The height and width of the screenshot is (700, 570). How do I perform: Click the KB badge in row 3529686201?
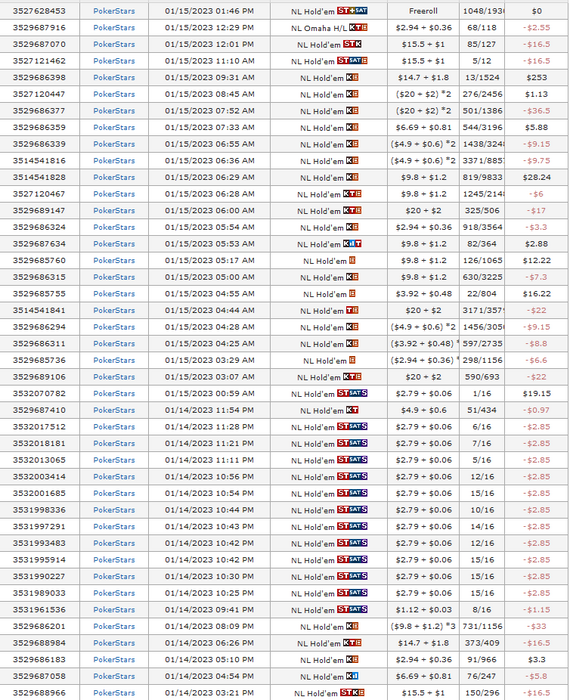[x=352, y=626]
